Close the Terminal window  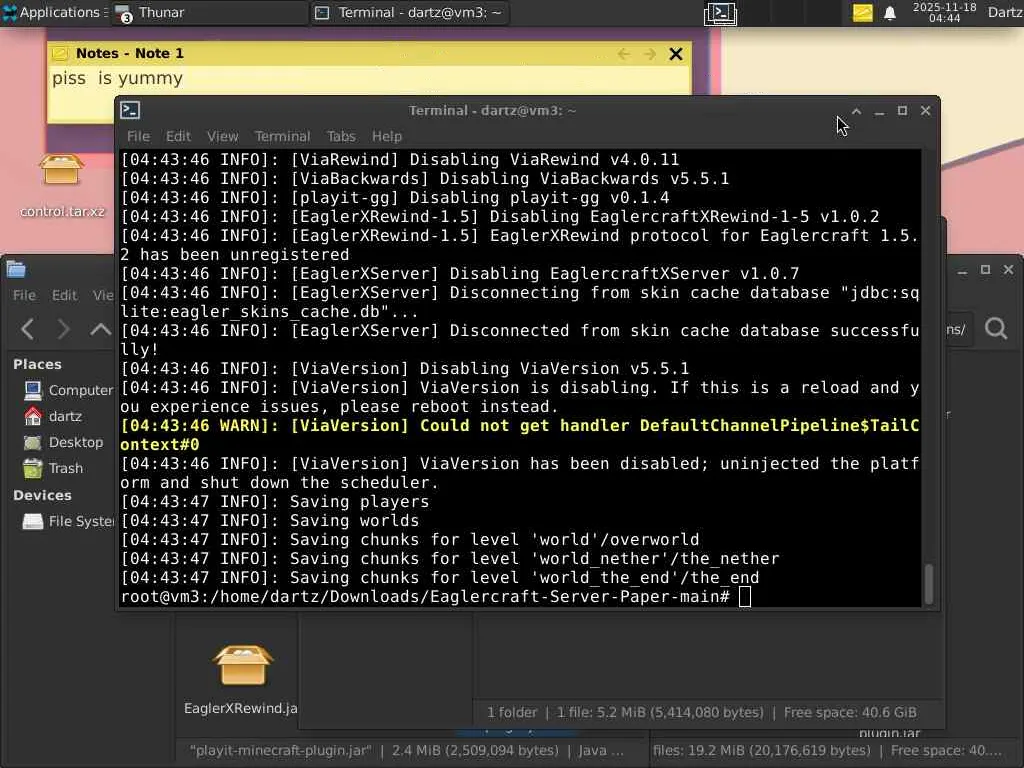point(925,111)
